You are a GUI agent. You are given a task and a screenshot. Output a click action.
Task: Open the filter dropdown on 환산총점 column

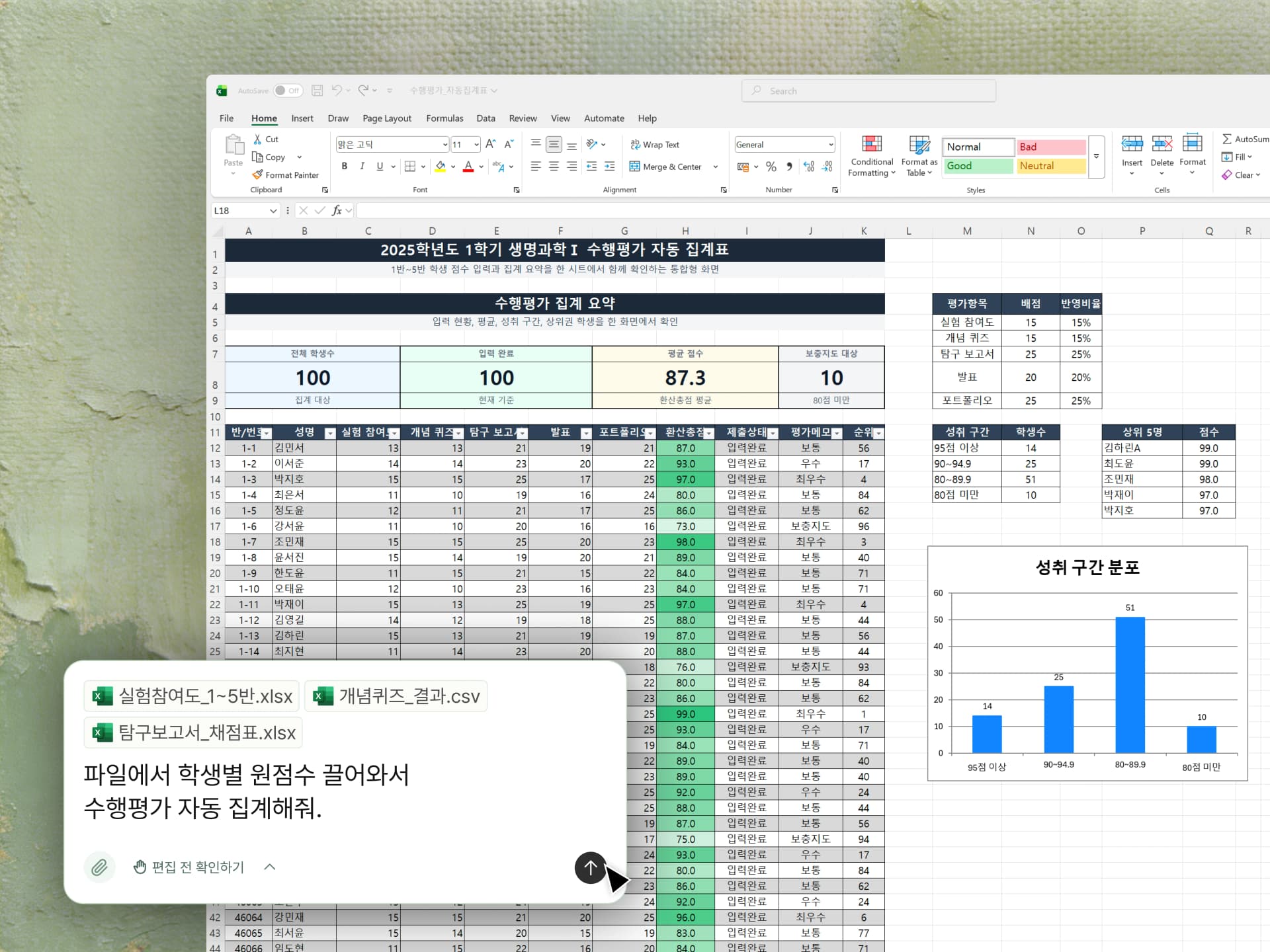pos(708,432)
